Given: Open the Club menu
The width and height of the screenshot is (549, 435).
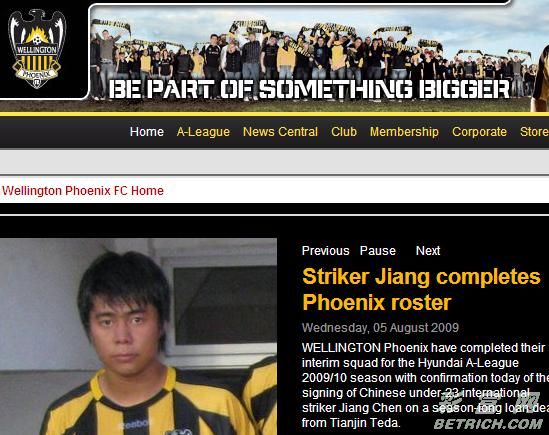Looking at the screenshot, I should 344,132.
